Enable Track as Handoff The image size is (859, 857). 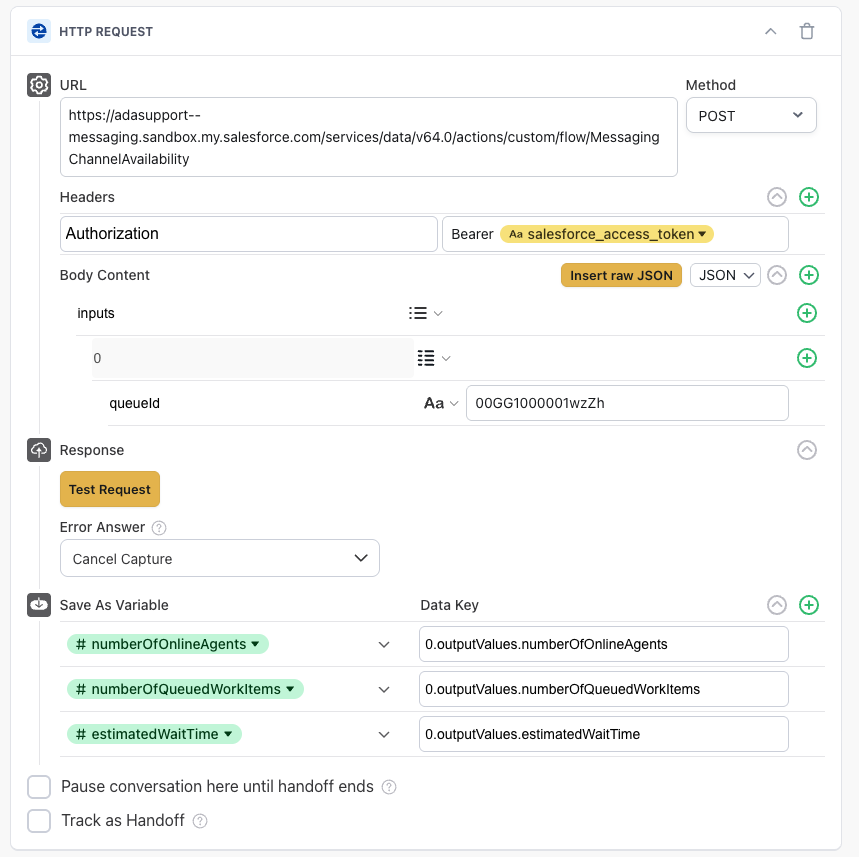click(x=38, y=820)
